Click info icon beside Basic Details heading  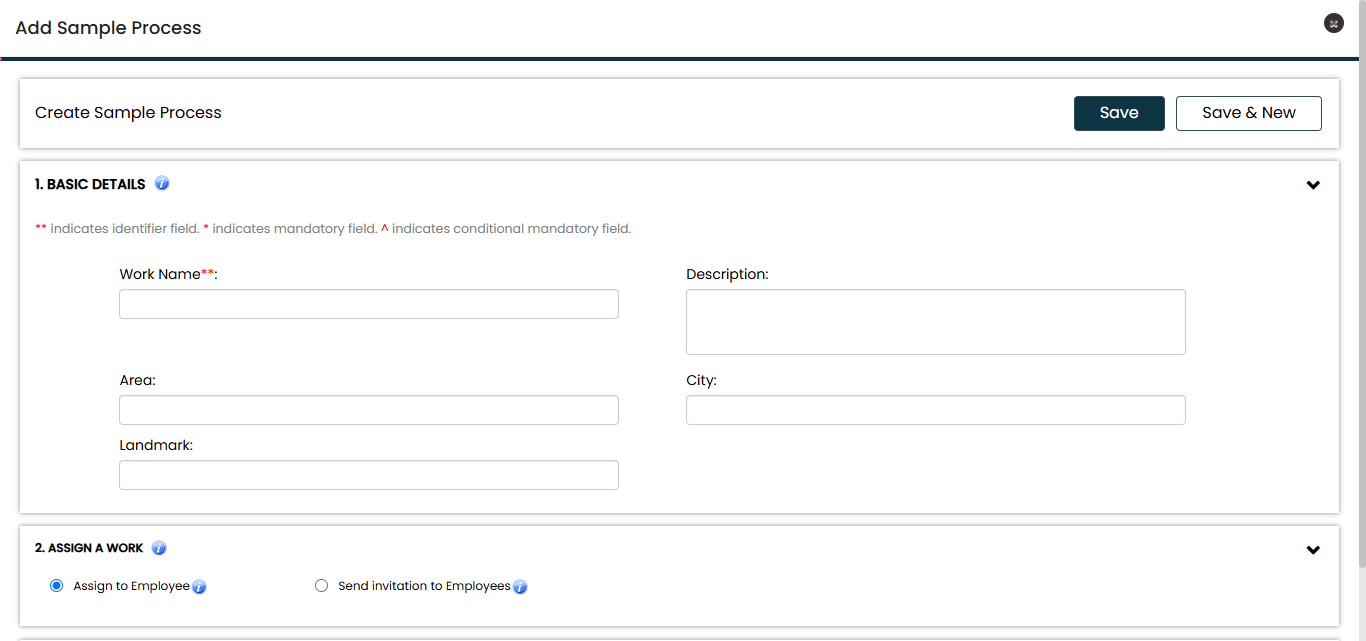pos(162,184)
